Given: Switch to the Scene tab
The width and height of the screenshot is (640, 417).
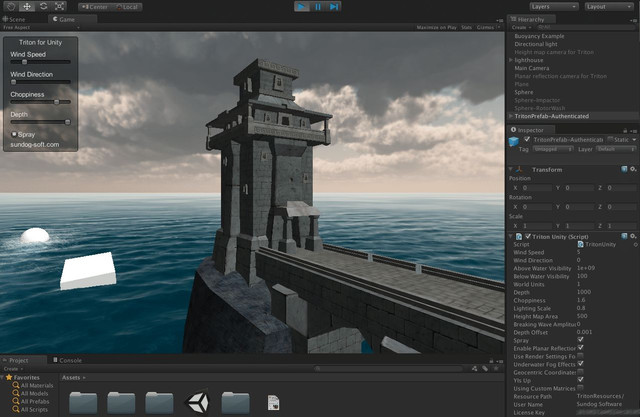Looking at the screenshot, I should click(x=14, y=19).
